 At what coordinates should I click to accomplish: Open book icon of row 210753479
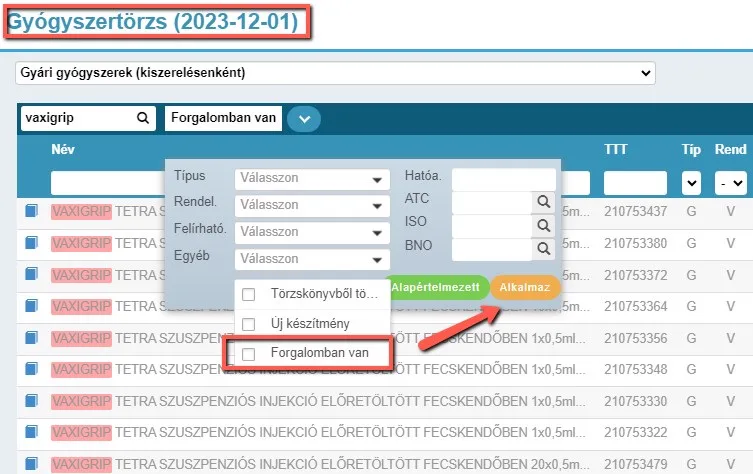pos(31,463)
